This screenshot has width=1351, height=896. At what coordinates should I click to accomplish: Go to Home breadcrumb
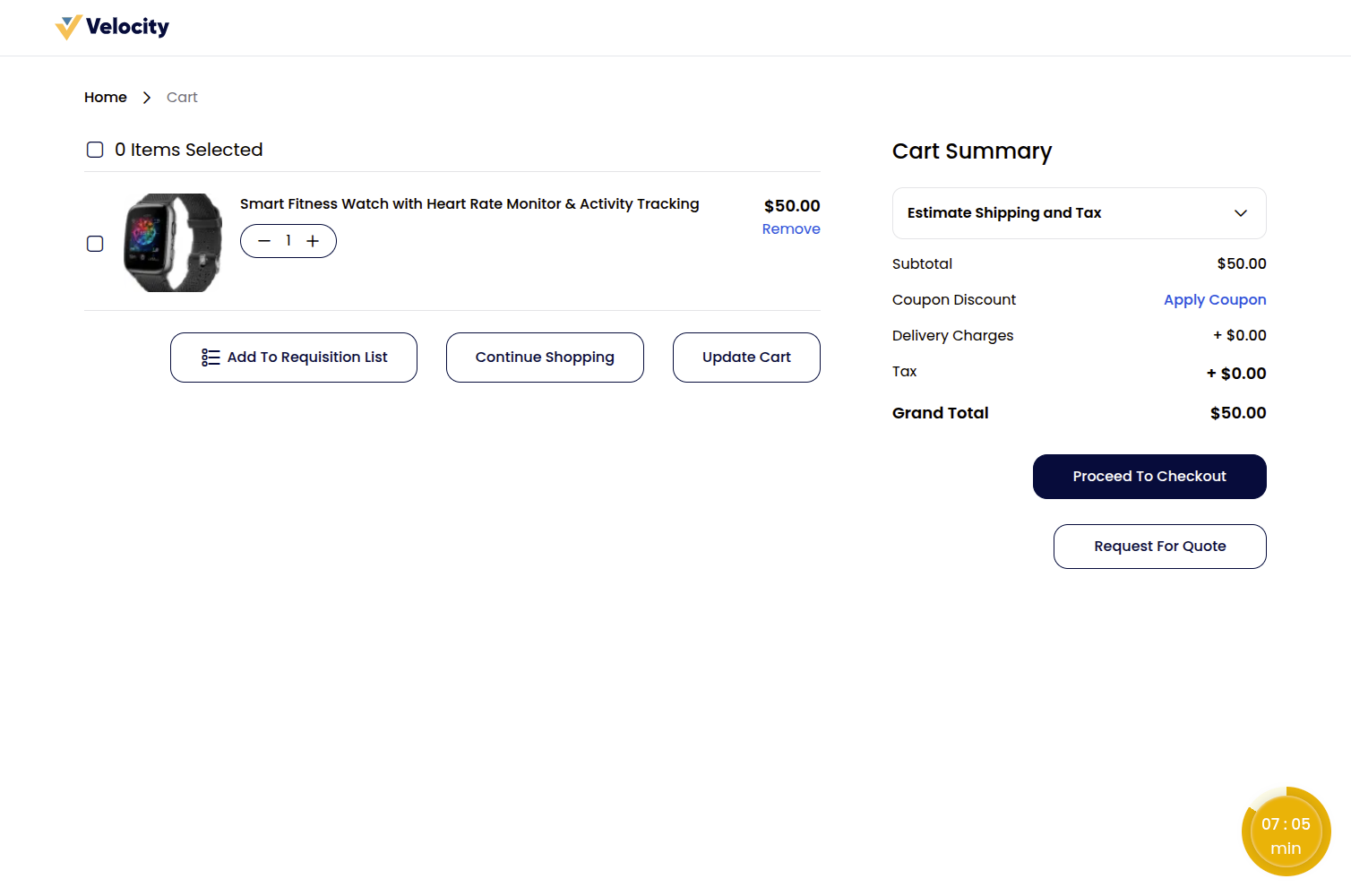click(106, 98)
